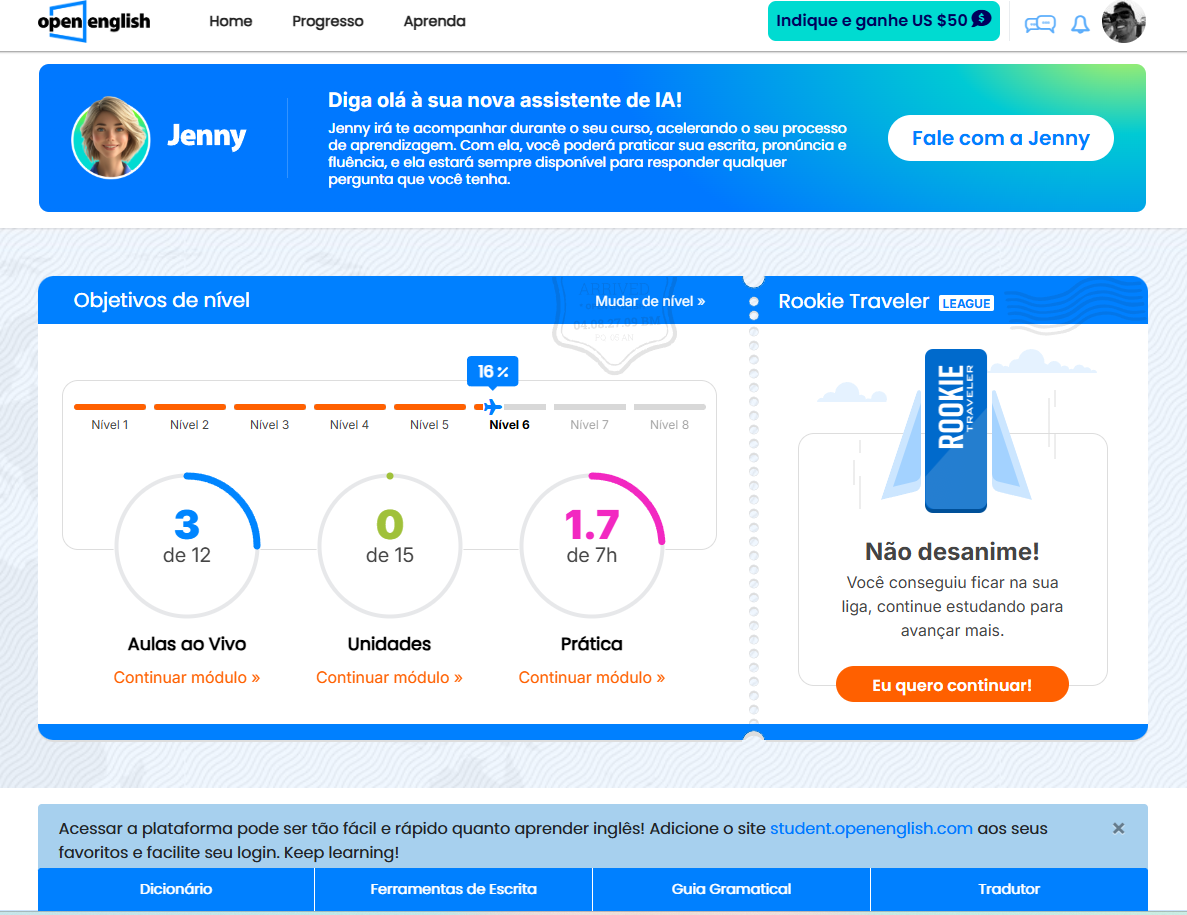Click the 0 de 15 units circle
This screenshot has width=1187, height=915.
pos(389,545)
